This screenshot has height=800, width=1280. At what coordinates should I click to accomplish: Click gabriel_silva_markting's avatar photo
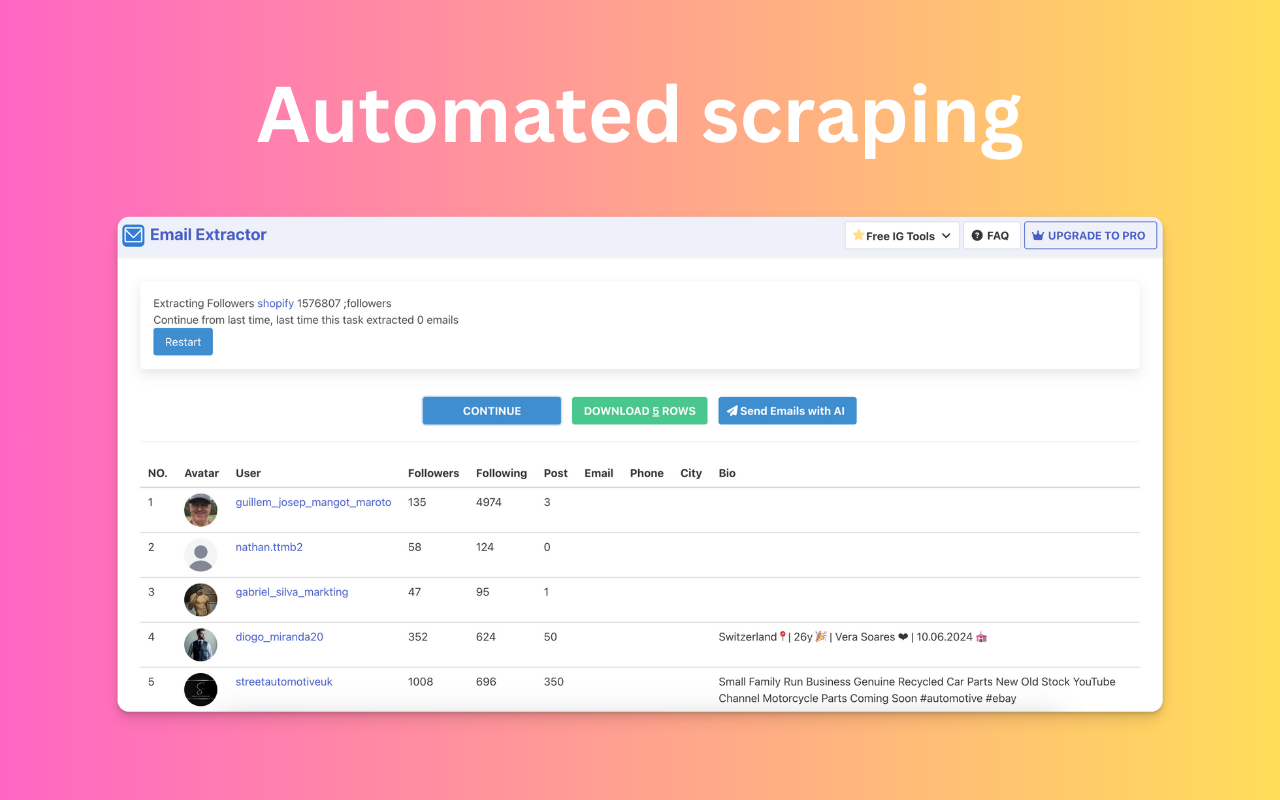coord(200,599)
